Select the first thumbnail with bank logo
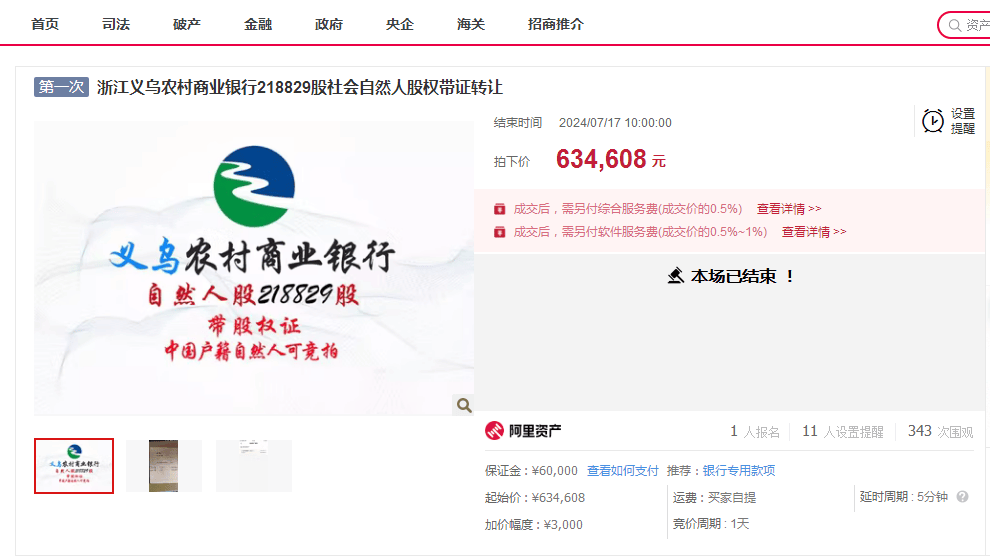Image resolution: width=990 pixels, height=557 pixels. point(74,466)
